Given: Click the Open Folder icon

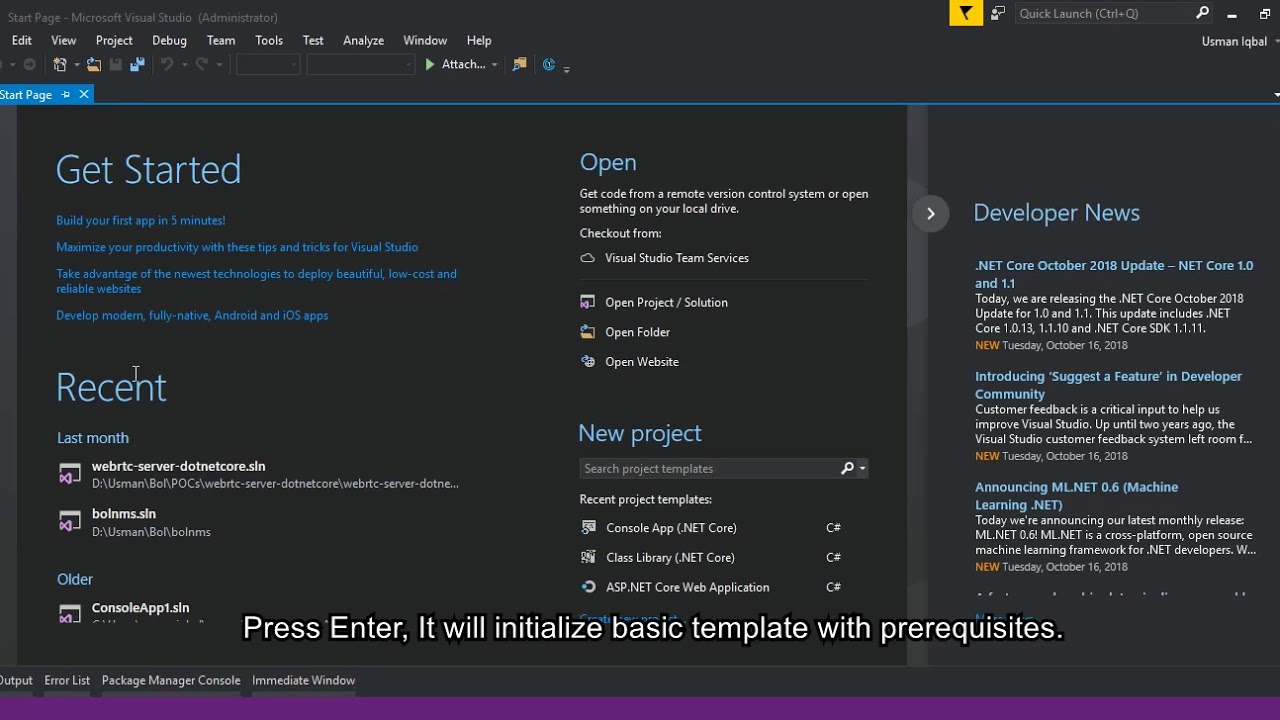Looking at the screenshot, I should tap(588, 332).
